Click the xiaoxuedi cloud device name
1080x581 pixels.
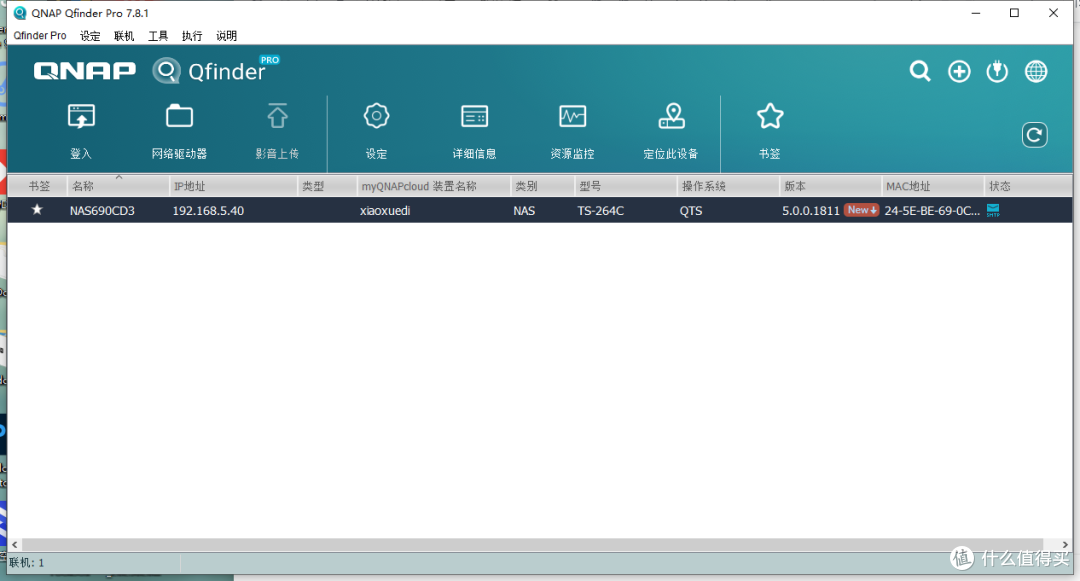385,211
